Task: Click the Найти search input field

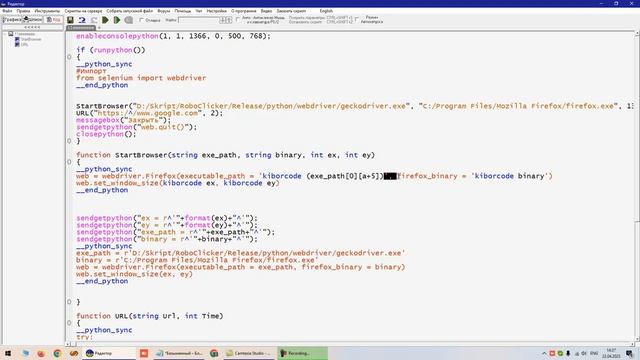Action: [x=199, y=20]
